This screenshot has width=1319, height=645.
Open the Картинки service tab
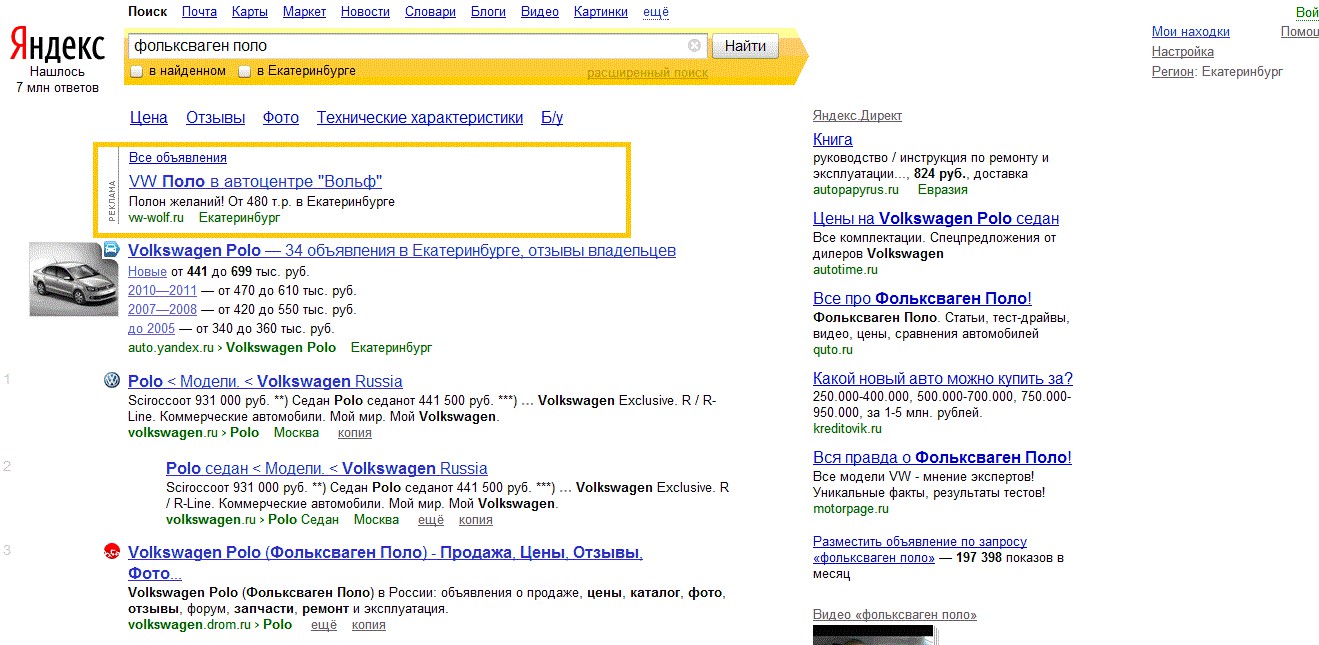[601, 12]
